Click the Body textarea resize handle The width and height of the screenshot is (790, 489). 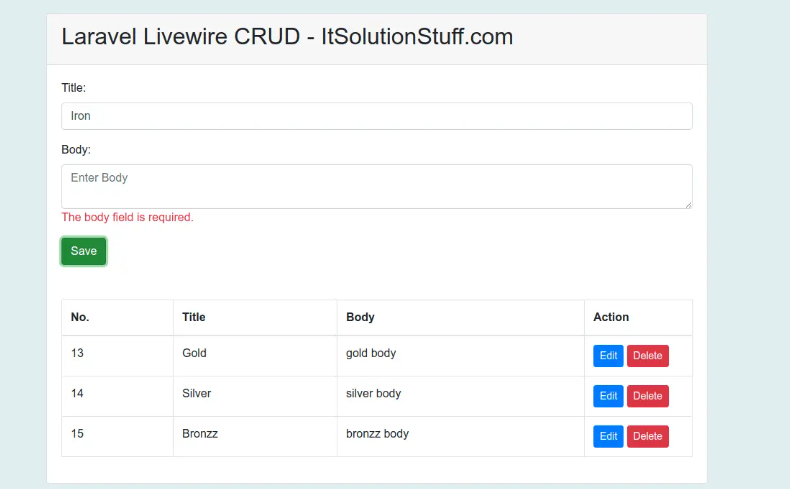(x=688, y=205)
